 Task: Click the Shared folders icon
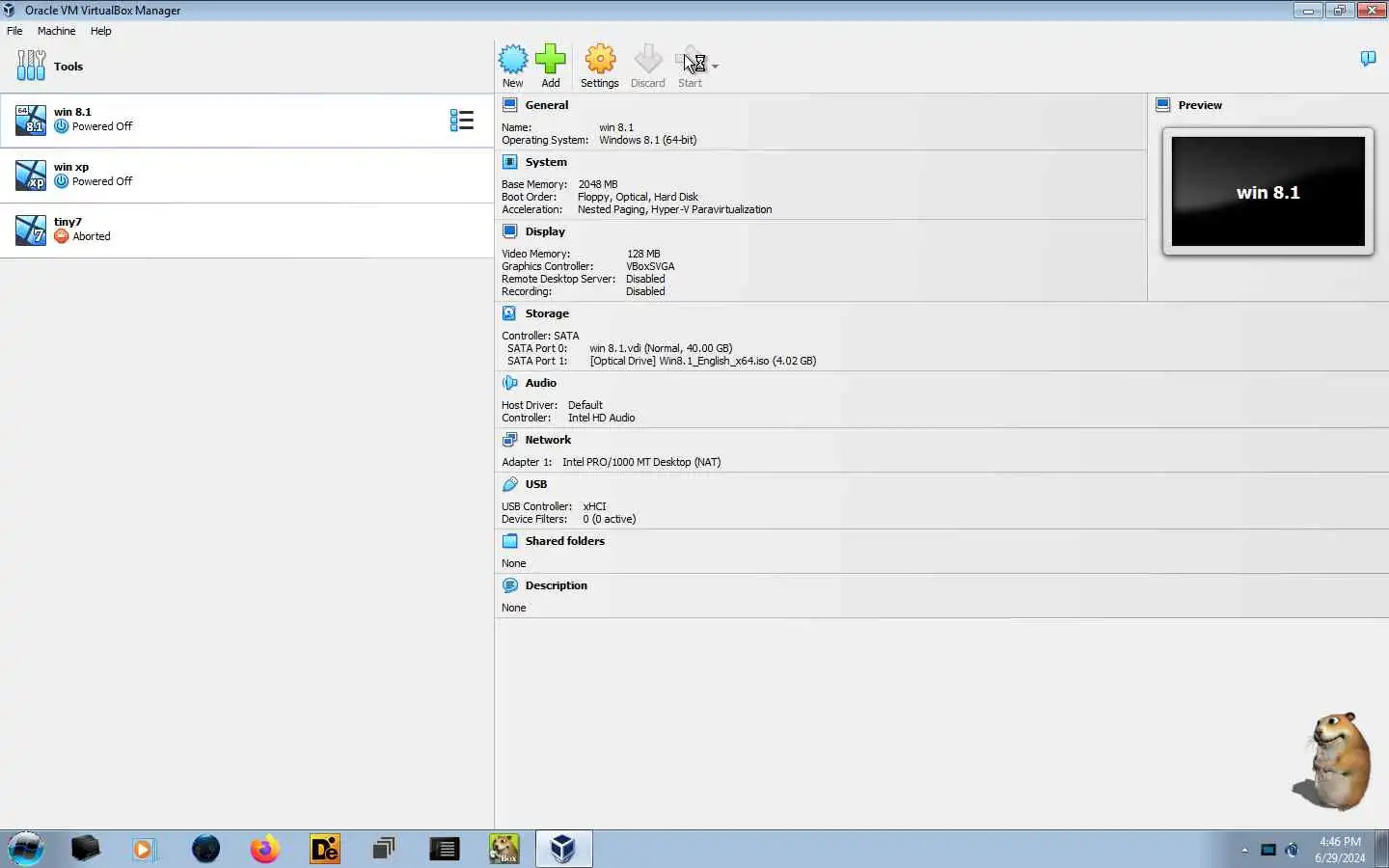pyautogui.click(x=510, y=541)
